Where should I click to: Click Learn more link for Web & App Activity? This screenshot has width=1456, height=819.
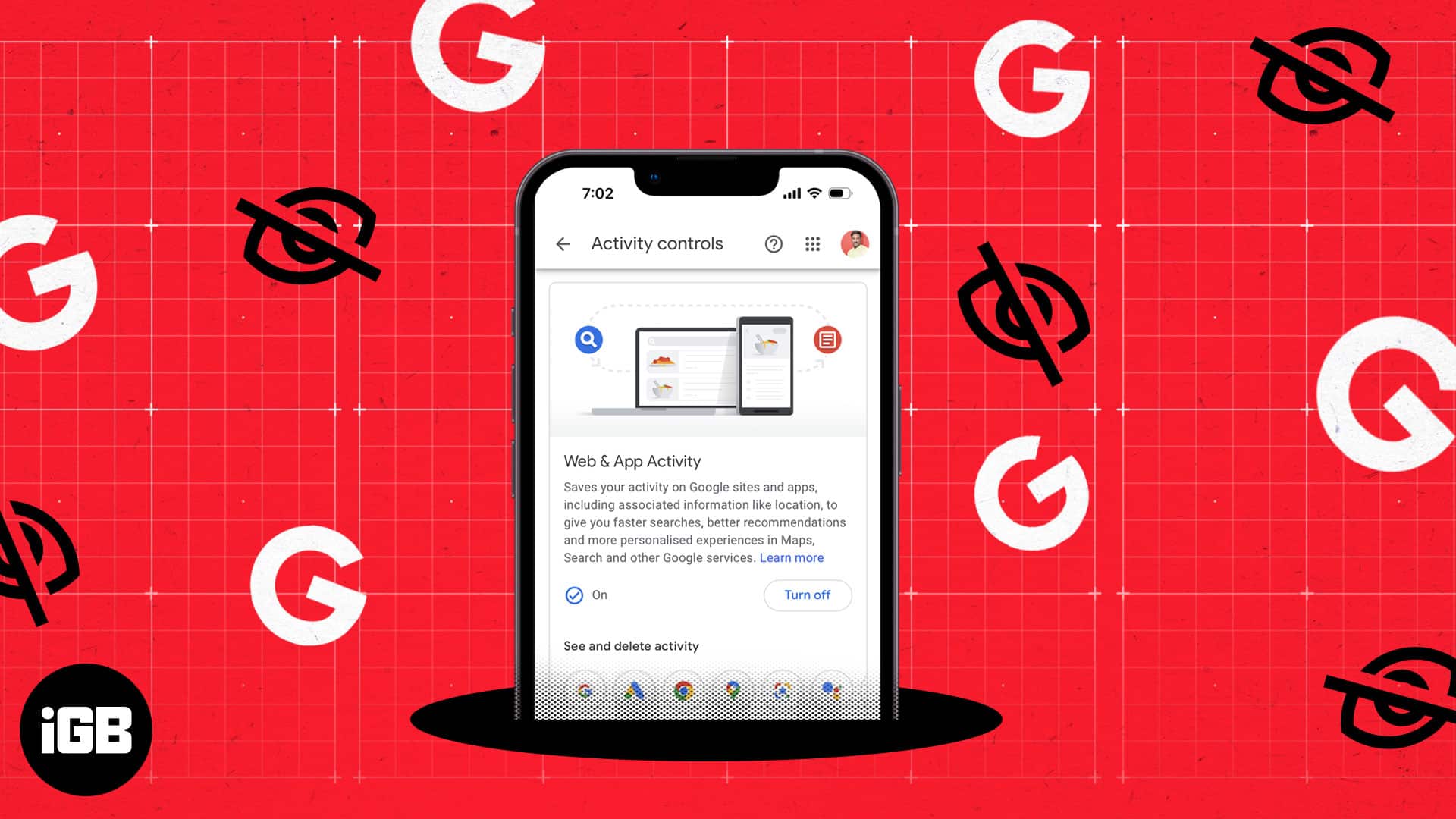tap(791, 557)
